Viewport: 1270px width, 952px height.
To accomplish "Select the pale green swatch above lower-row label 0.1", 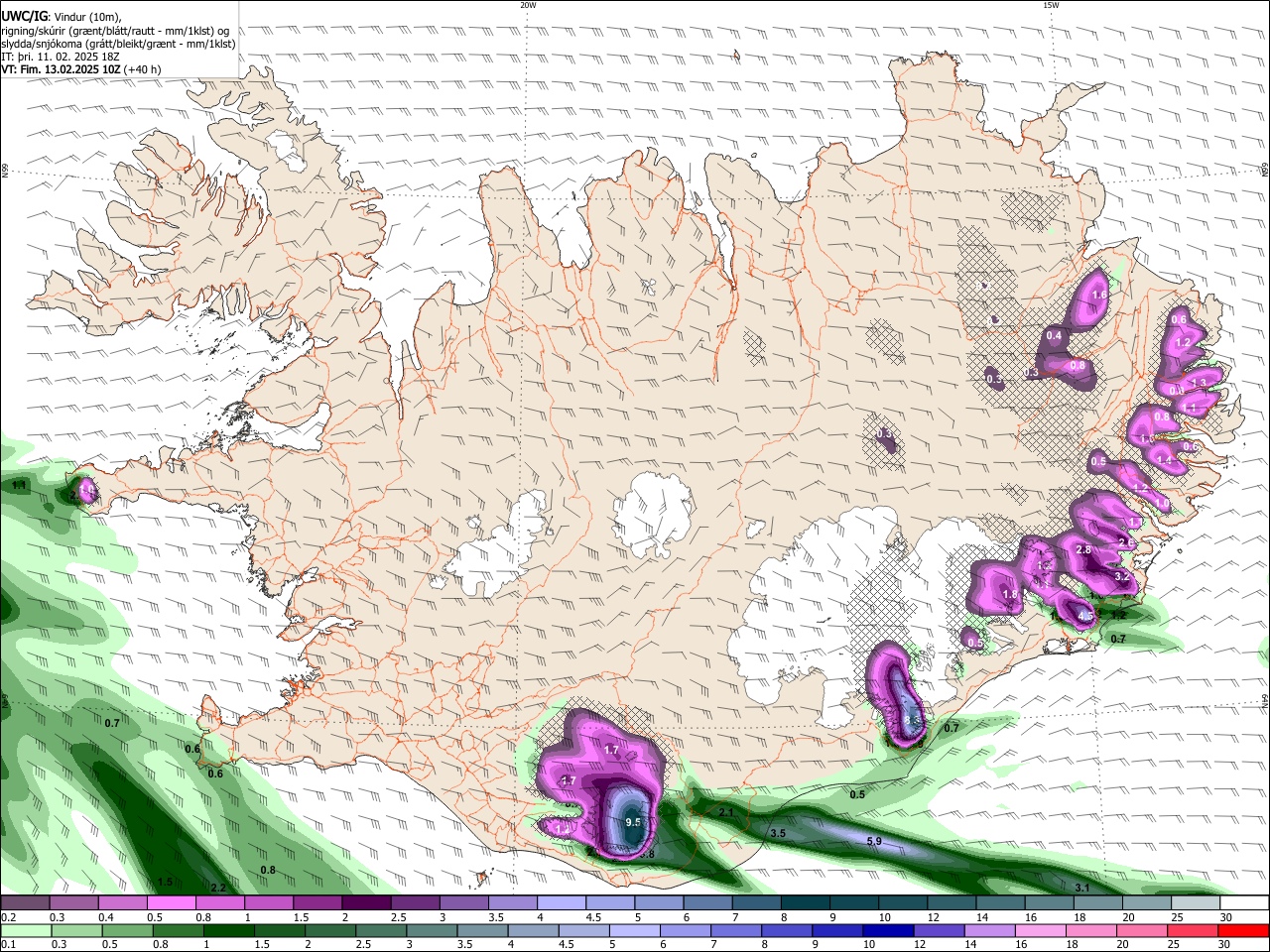I will coord(26,930).
